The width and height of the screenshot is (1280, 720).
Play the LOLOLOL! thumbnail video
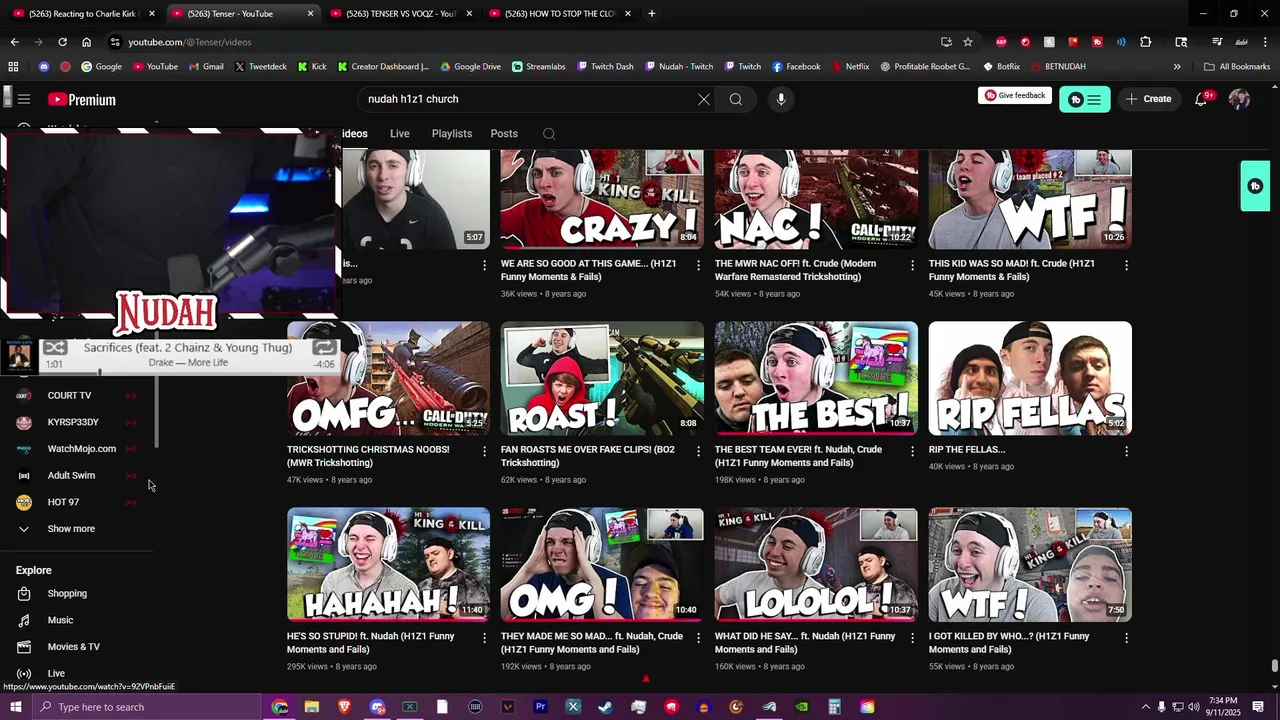tap(816, 564)
